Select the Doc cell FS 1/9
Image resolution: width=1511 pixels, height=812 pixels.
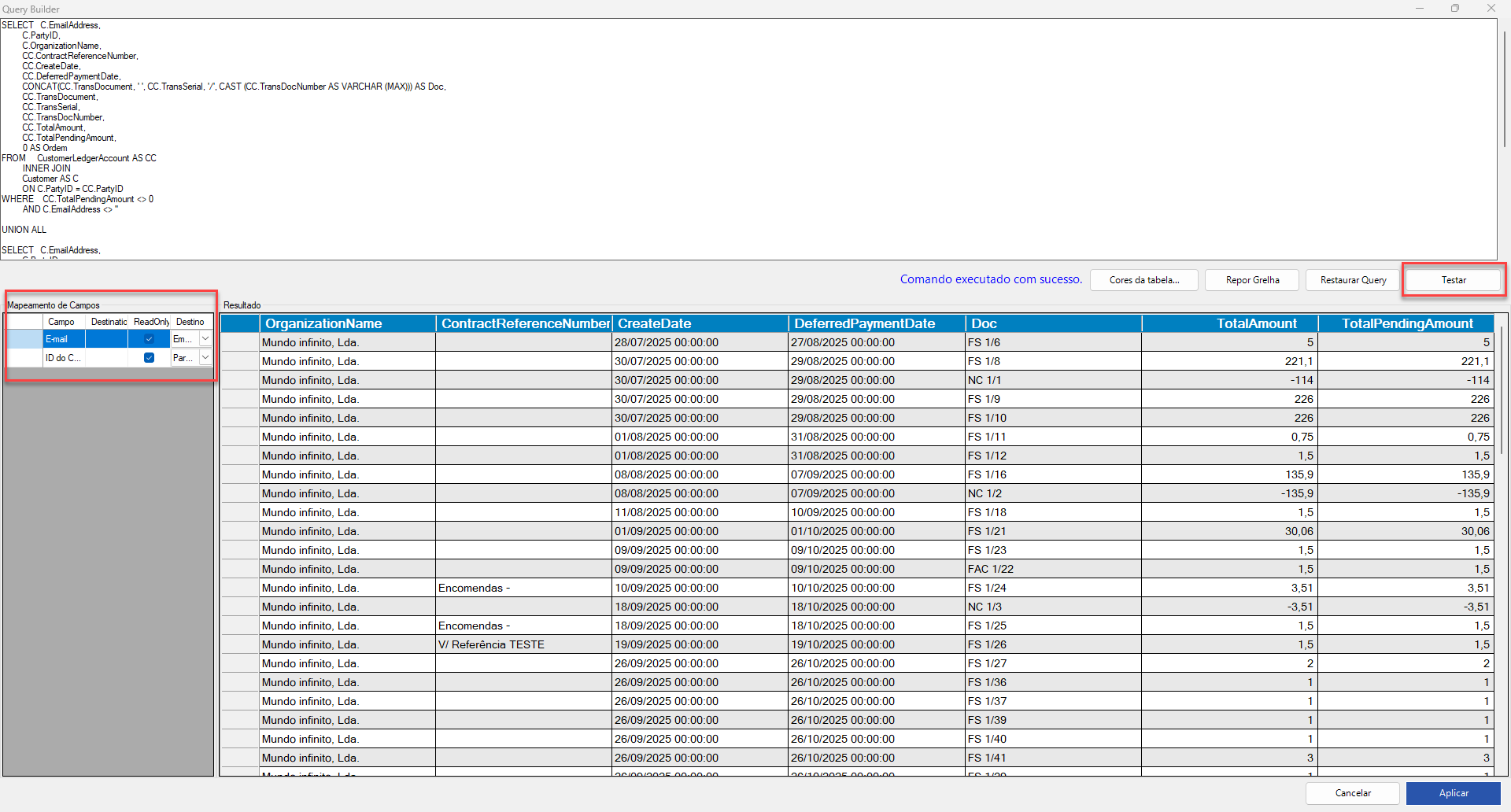1053,399
